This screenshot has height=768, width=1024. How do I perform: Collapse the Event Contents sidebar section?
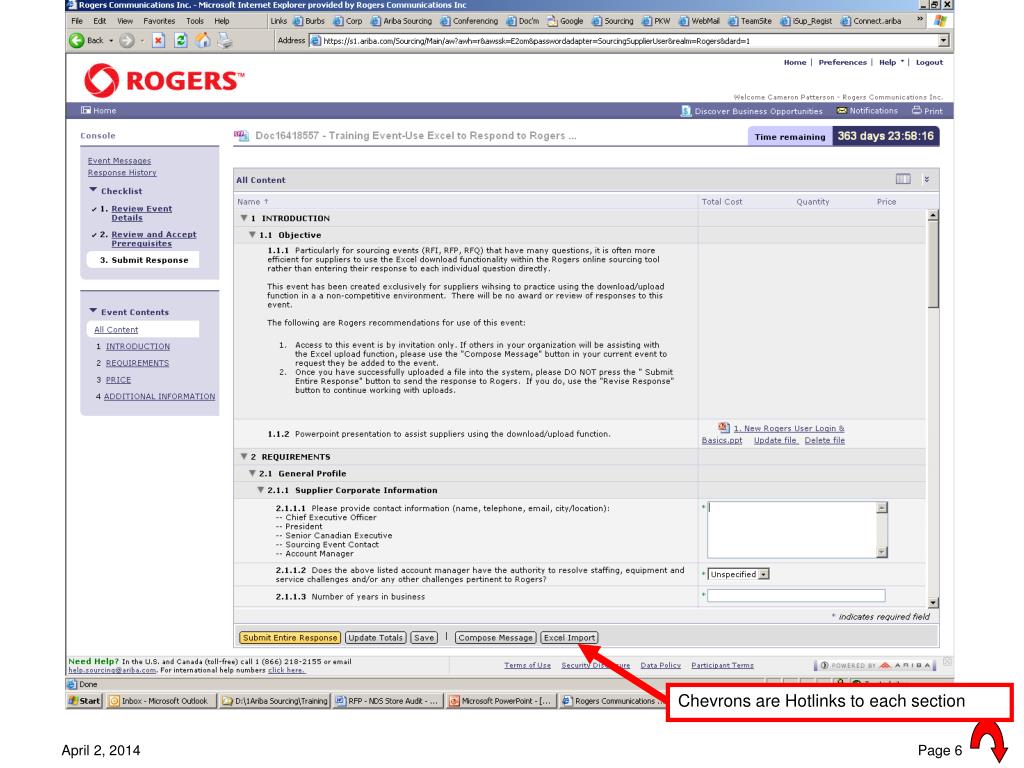click(93, 311)
